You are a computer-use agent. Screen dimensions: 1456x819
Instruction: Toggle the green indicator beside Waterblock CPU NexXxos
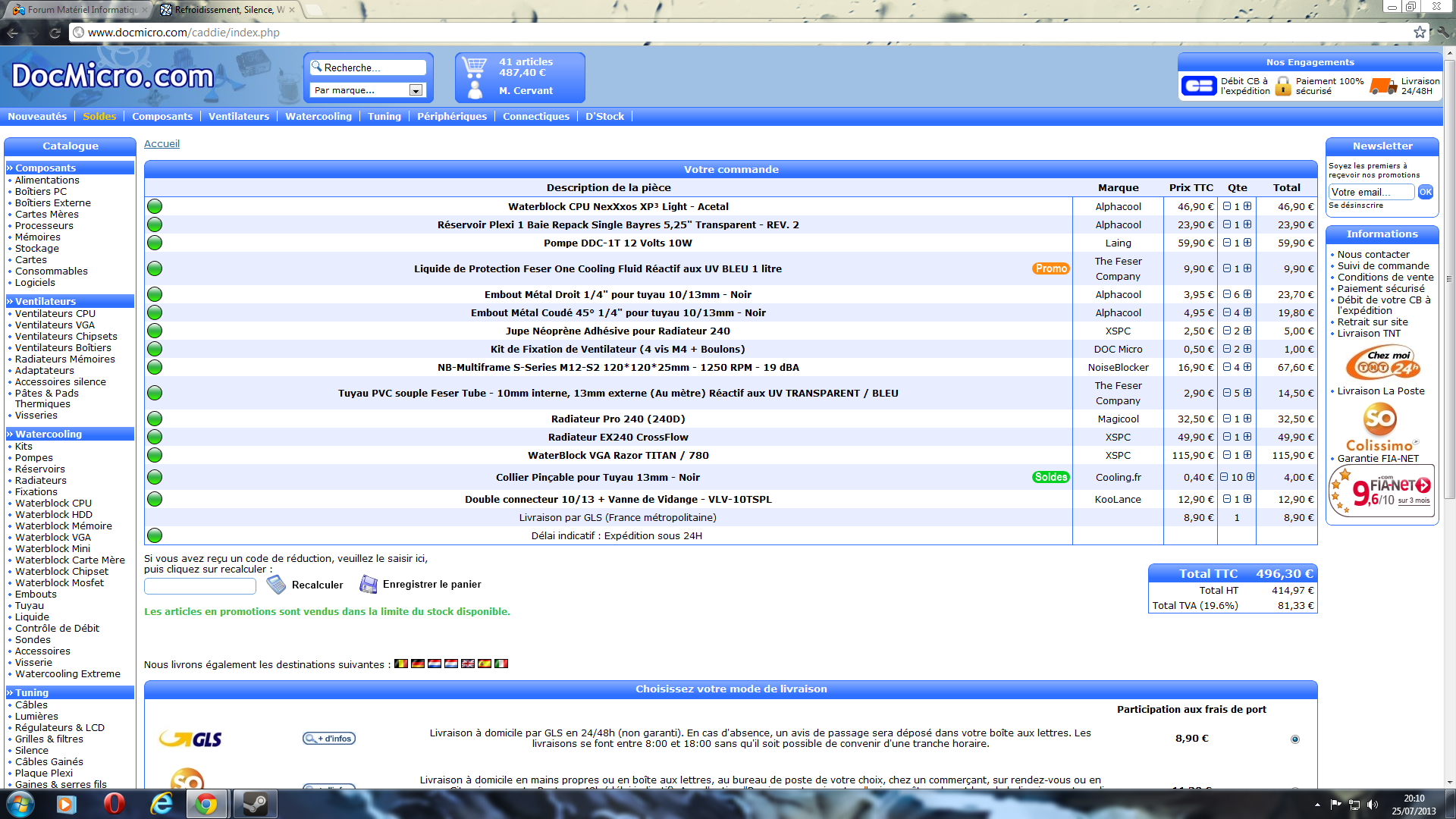155,206
